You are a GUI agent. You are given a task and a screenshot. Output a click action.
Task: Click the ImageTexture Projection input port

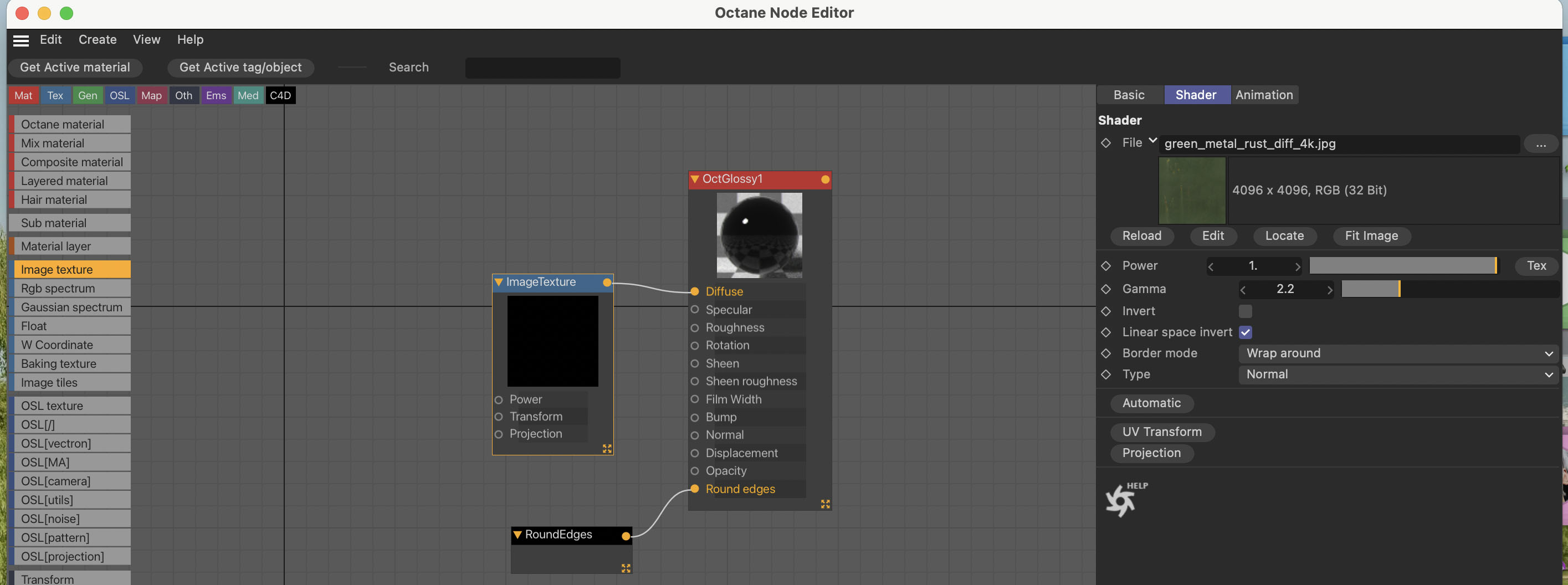499,434
